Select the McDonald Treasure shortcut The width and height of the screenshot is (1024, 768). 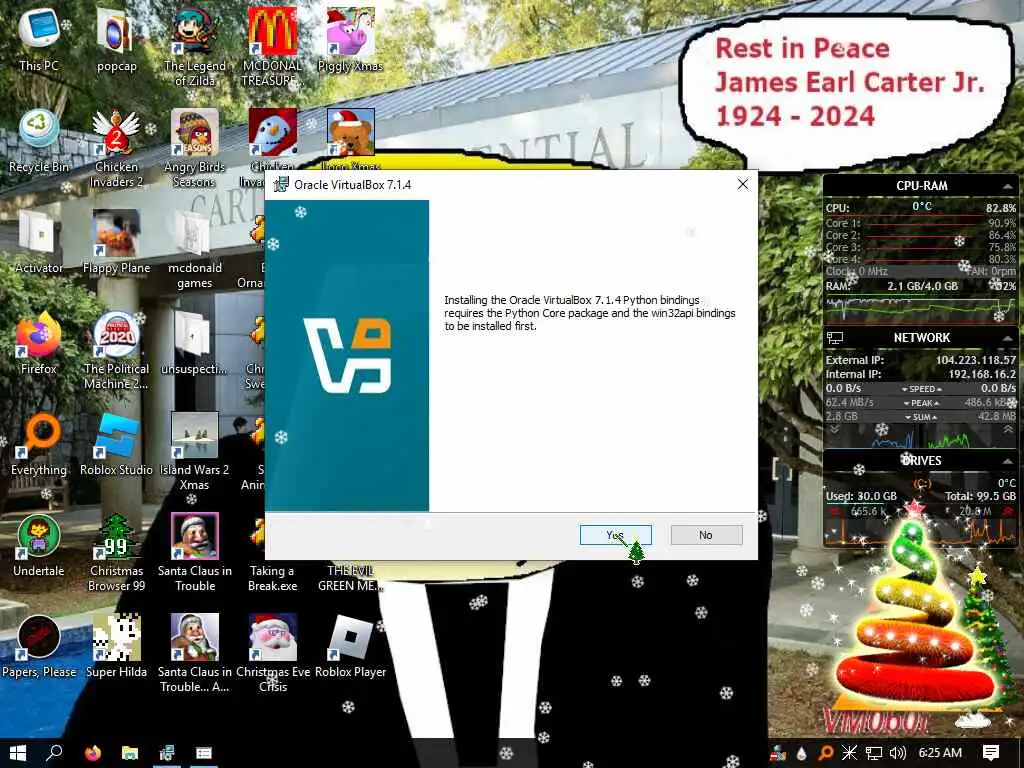click(x=272, y=47)
